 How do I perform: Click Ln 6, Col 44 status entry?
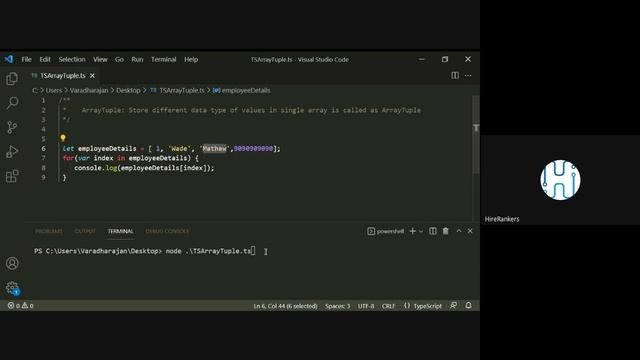[x=285, y=306]
